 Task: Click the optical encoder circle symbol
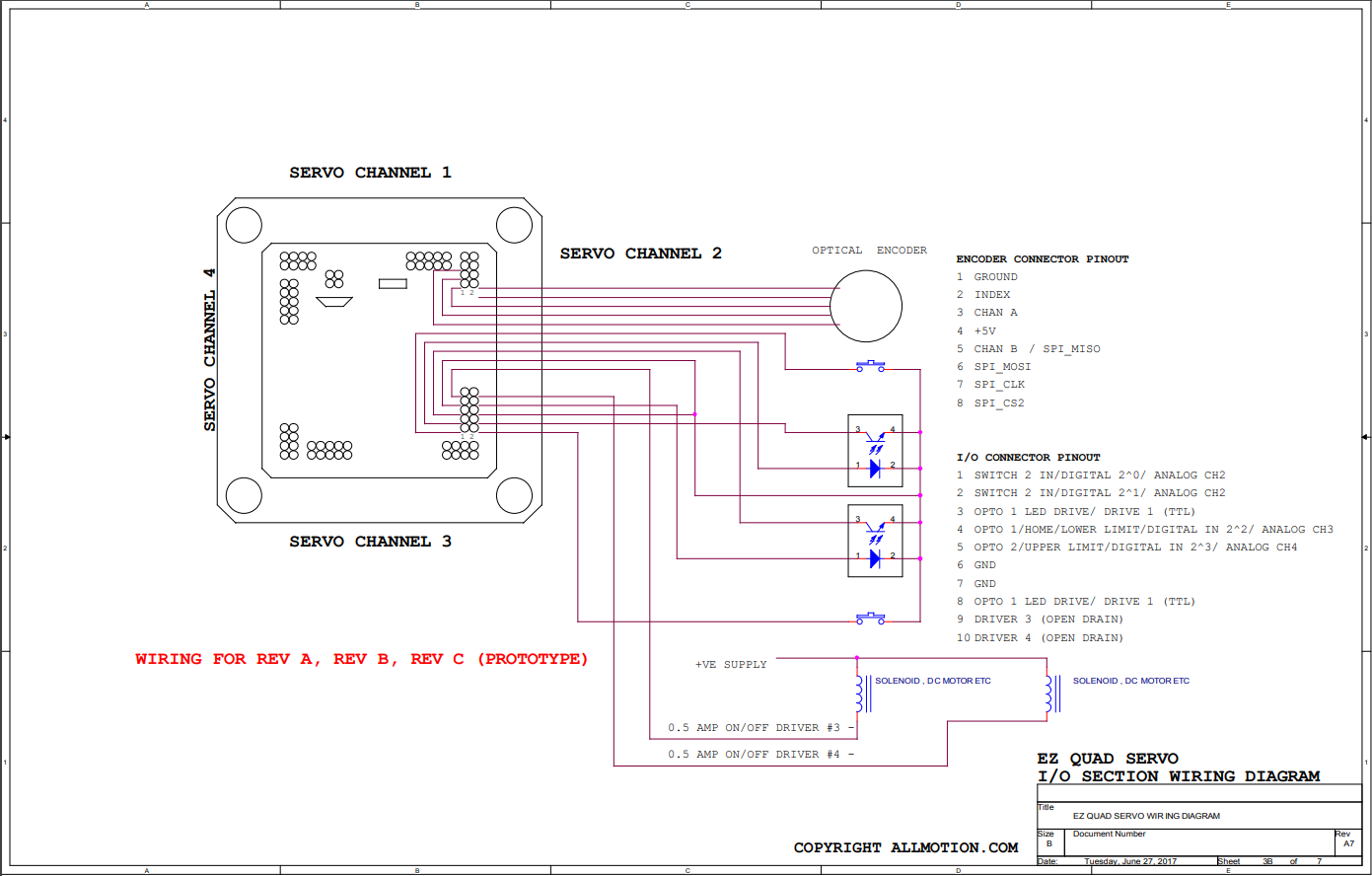tap(866, 307)
